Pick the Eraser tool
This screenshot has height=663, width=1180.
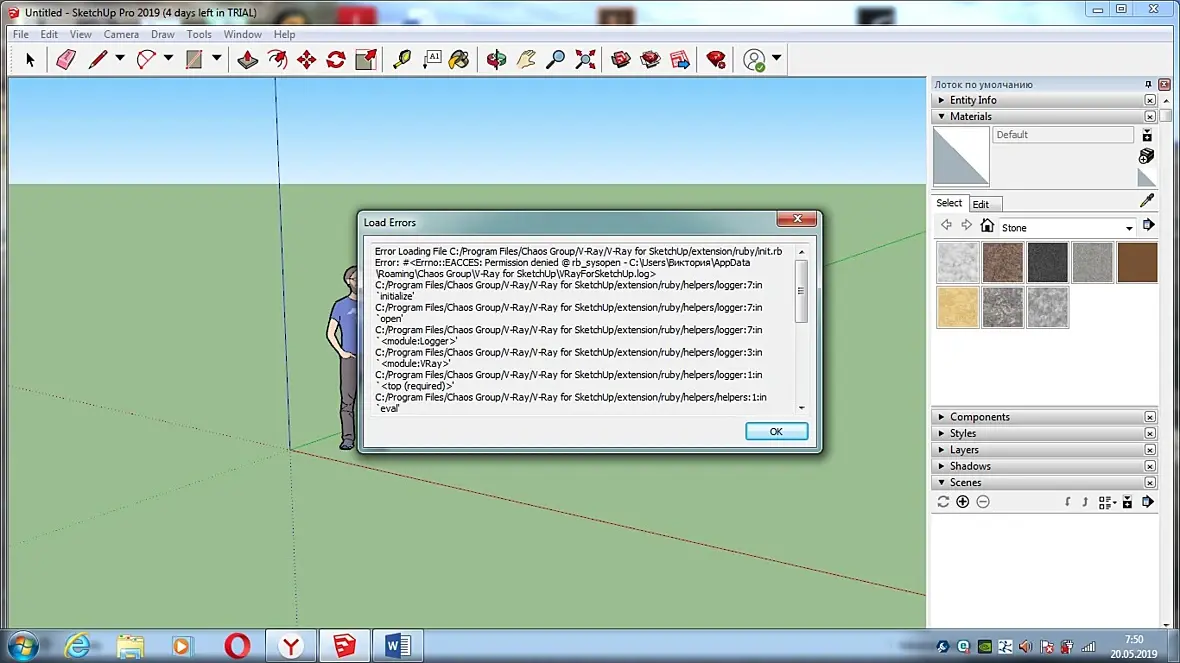[x=66, y=59]
